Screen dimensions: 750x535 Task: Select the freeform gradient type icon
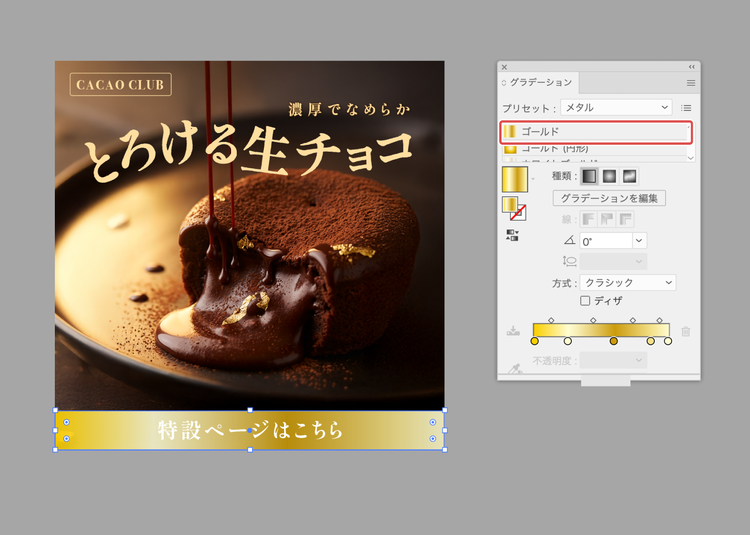tap(629, 176)
